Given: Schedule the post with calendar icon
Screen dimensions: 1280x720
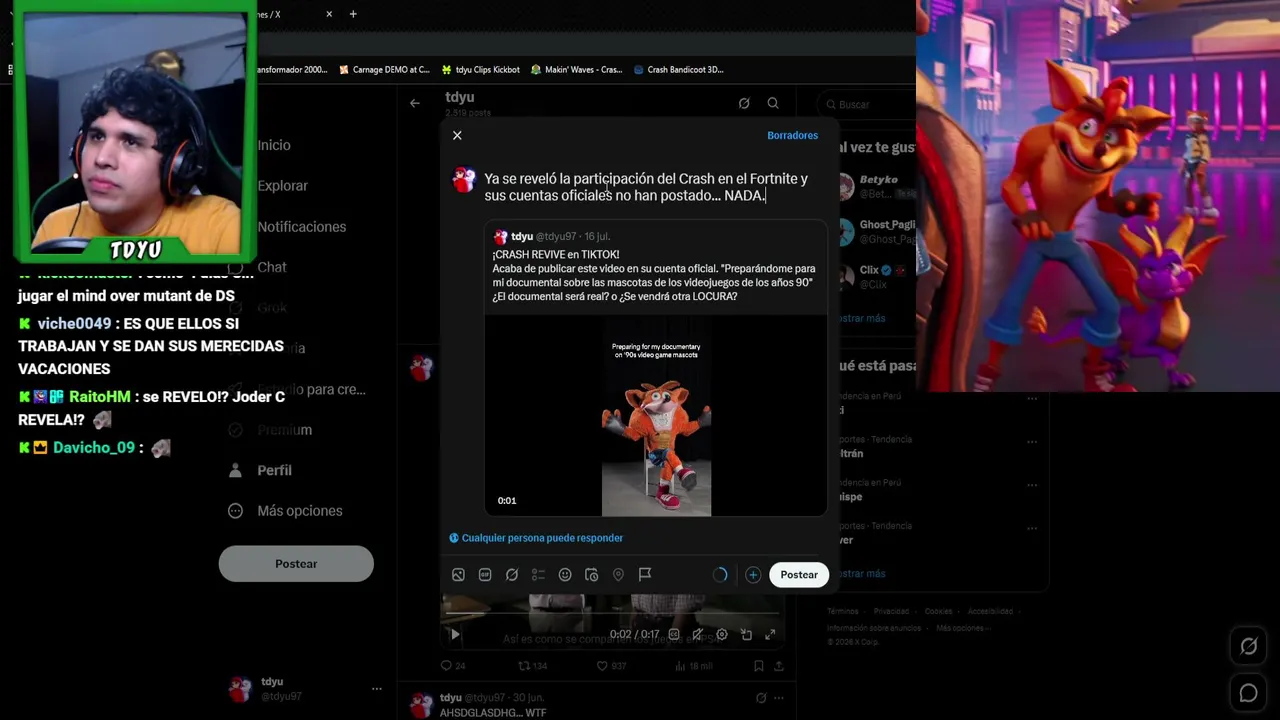Looking at the screenshot, I should (x=592, y=575).
